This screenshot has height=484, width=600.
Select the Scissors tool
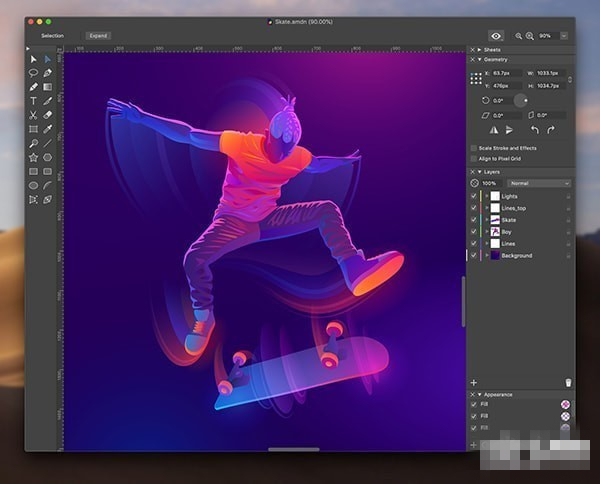[33, 115]
